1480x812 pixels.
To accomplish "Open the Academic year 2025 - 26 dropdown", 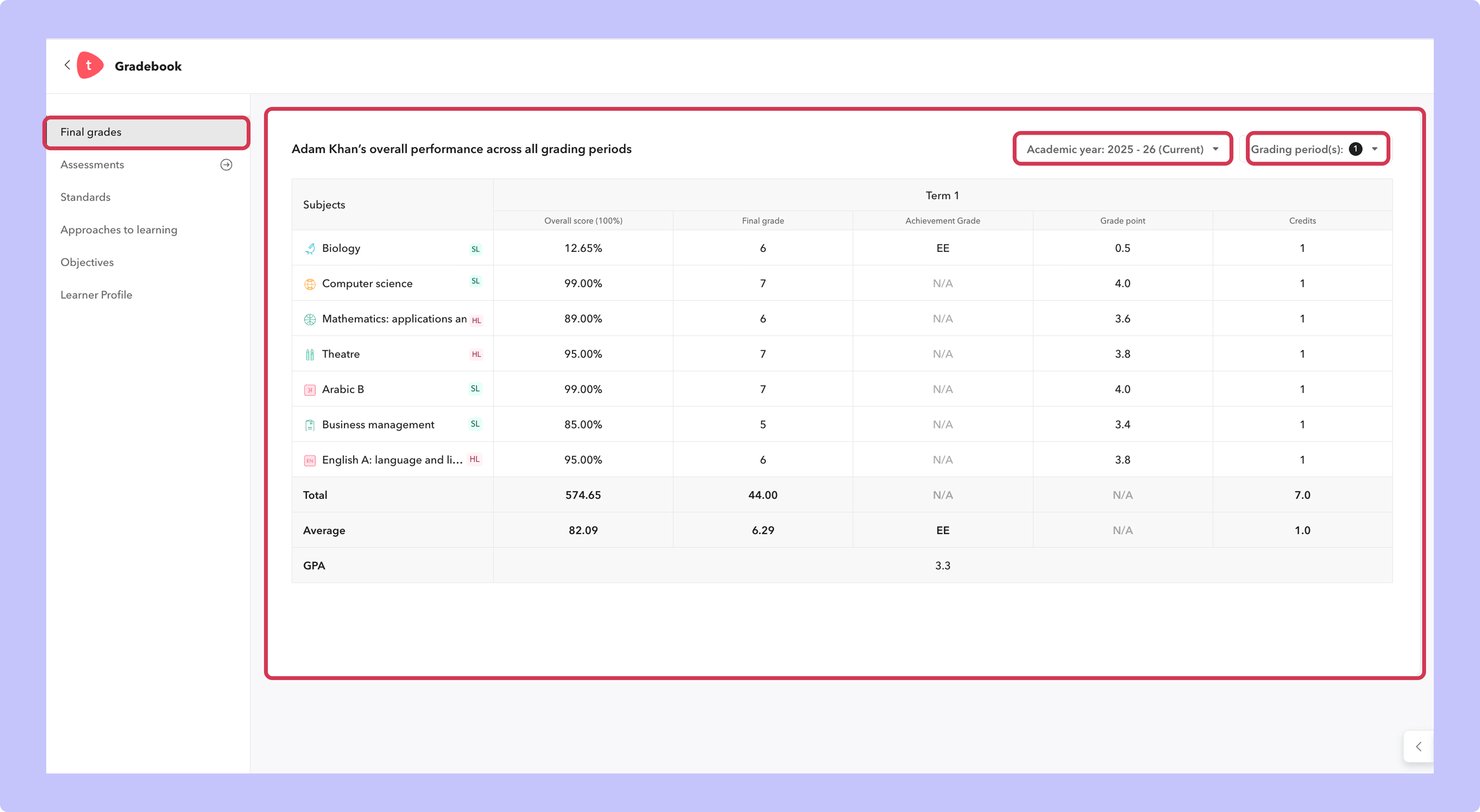I will point(1123,149).
